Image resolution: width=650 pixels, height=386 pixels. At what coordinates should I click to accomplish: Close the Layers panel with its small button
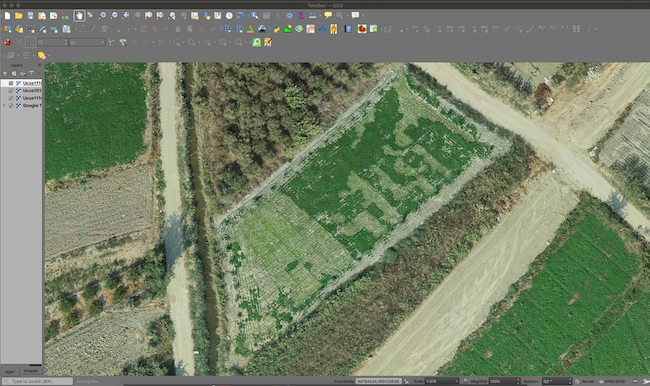coord(40,65)
